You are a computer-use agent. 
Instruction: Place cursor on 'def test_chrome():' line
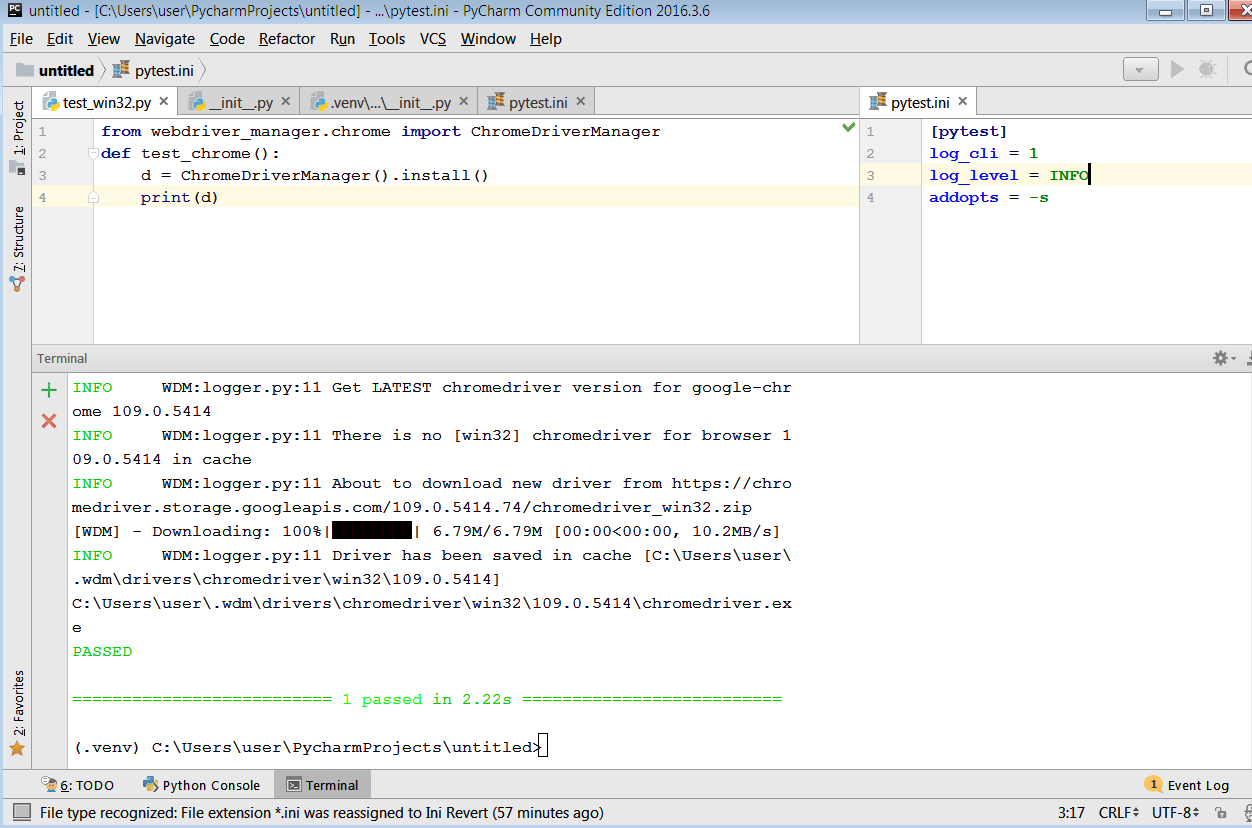click(190, 153)
